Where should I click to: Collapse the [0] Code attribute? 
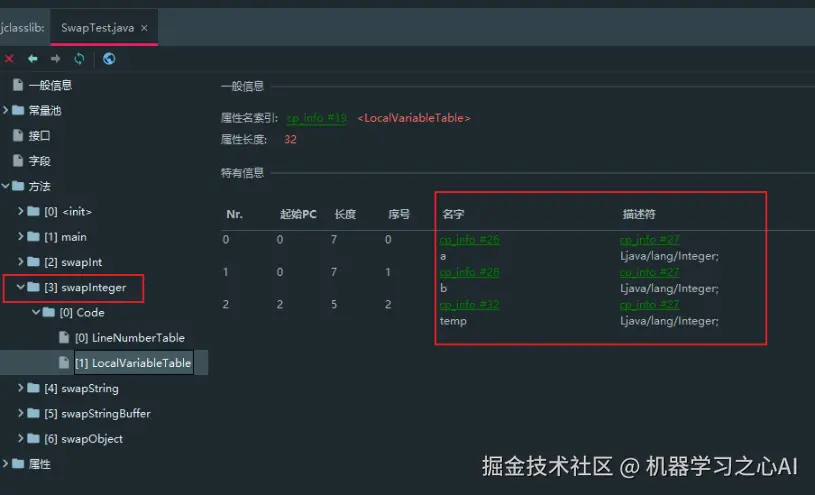pos(36,312)
